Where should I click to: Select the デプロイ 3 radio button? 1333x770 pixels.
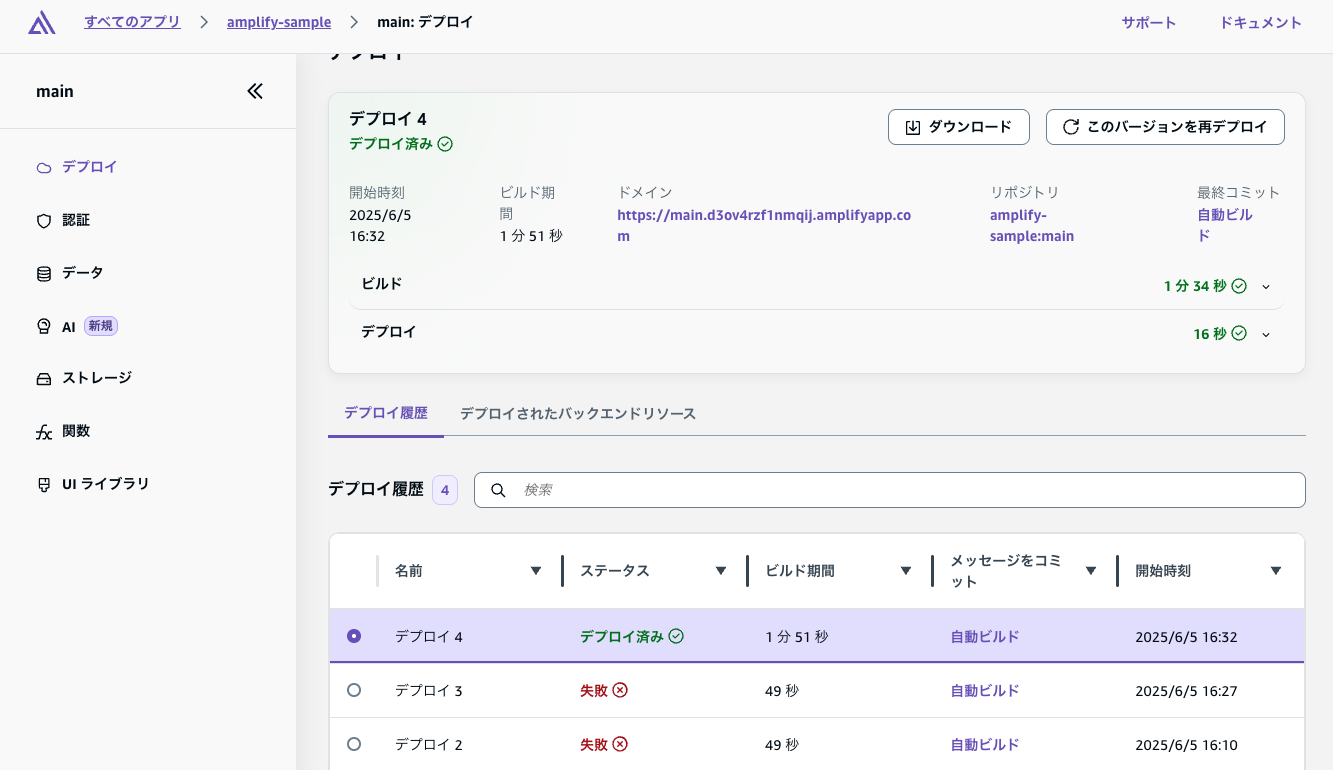(x=354, y=690)
